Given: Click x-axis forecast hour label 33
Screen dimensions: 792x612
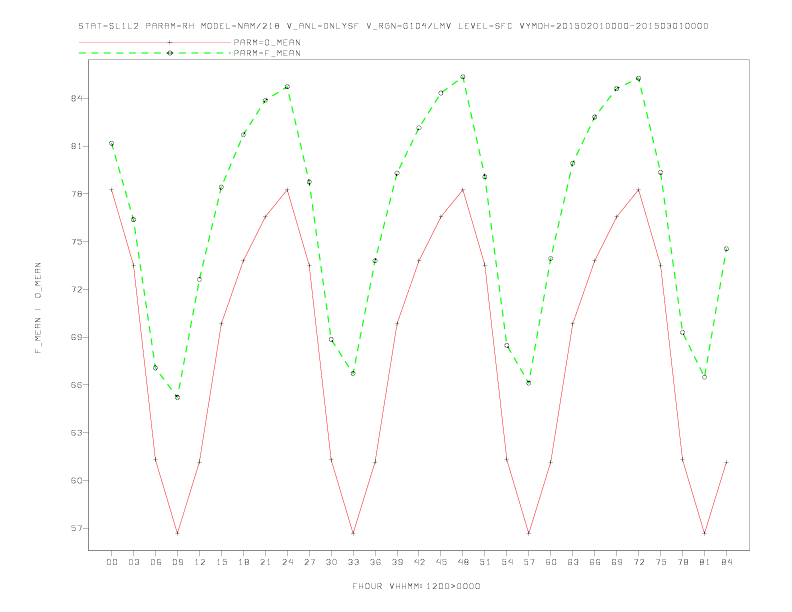Looking at the screenshot, I should click(x=353, y=562).
